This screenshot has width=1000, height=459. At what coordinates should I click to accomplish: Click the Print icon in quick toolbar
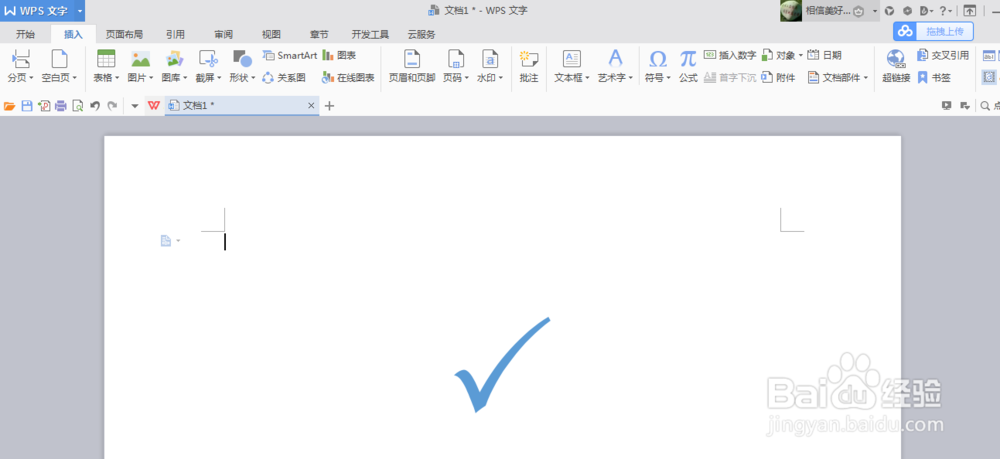(61, 106)
